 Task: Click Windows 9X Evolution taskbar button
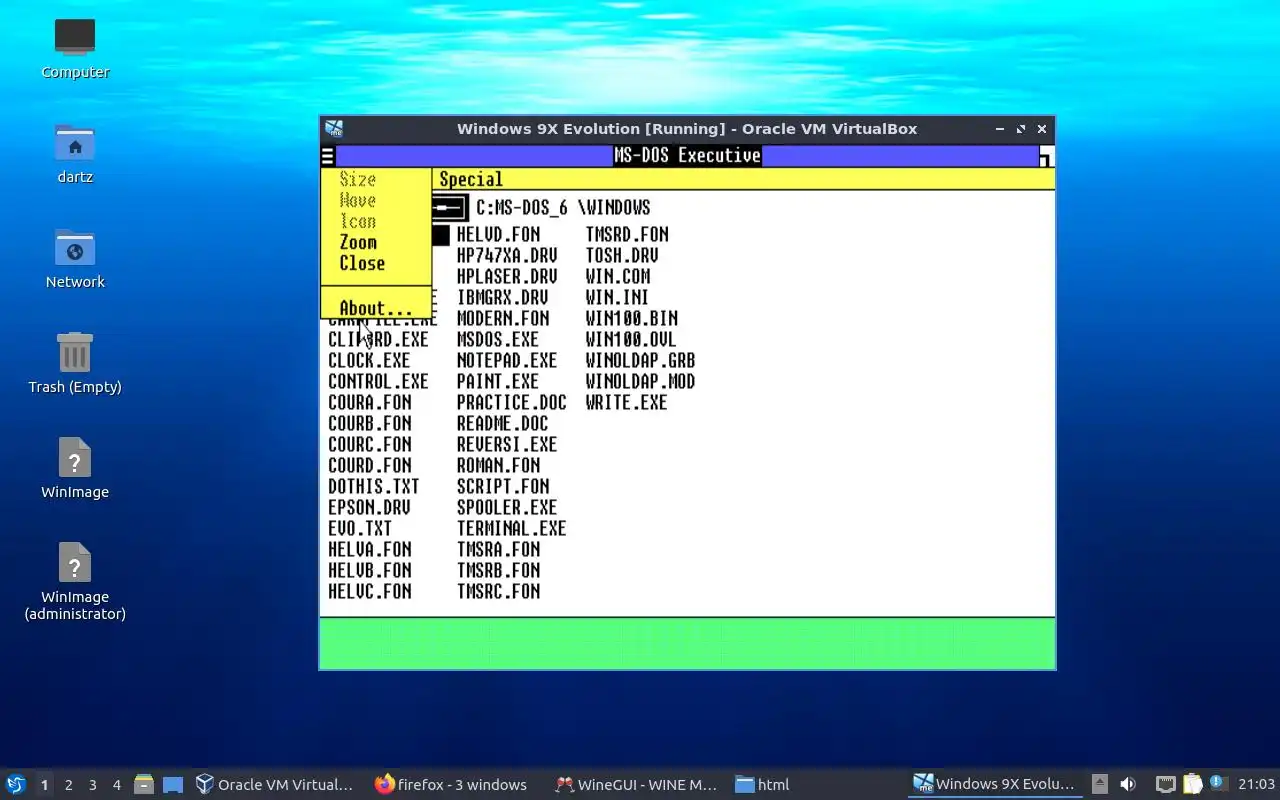click(x=994, y=784)
